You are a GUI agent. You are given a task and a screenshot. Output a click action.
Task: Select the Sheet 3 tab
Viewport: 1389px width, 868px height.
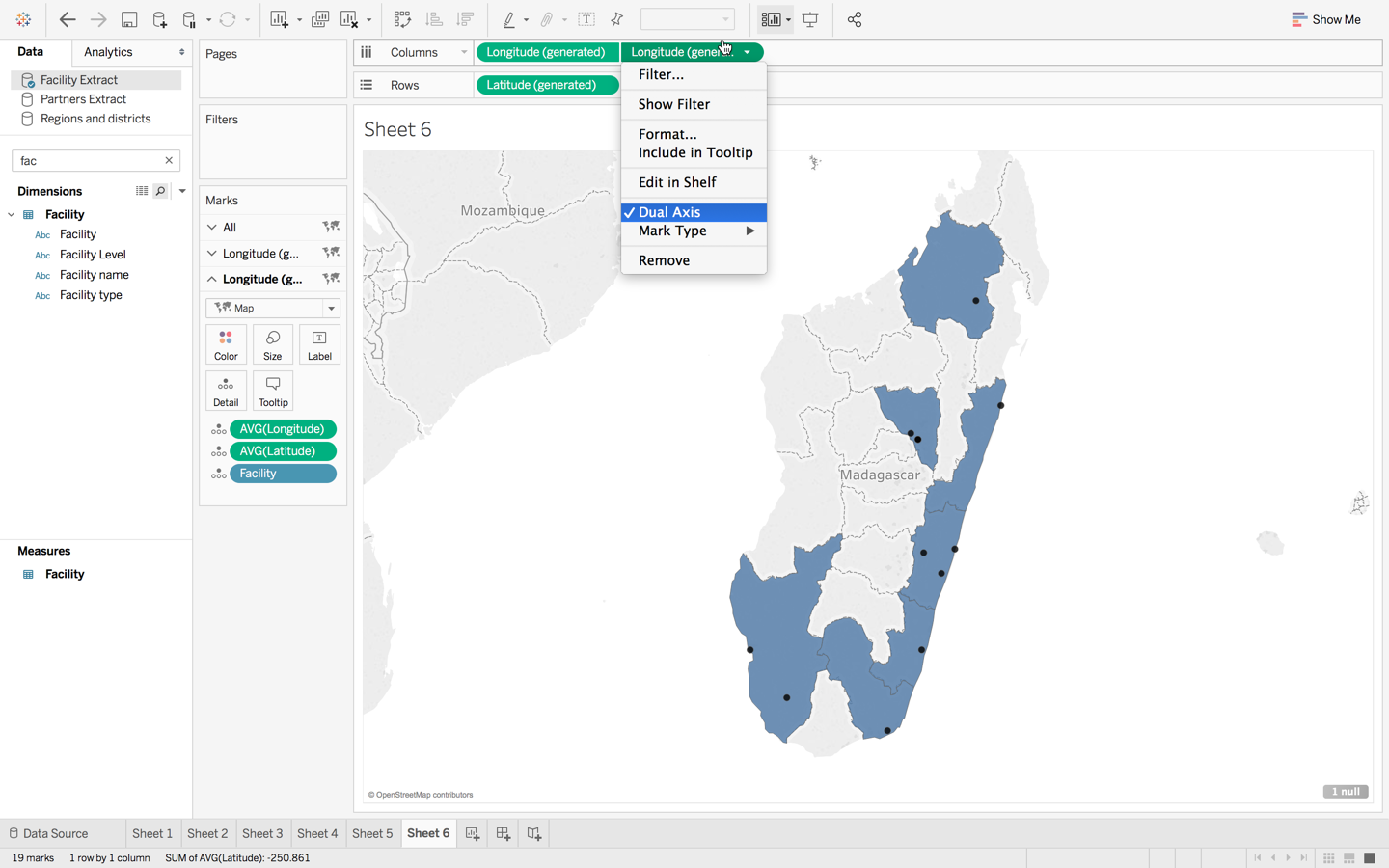(x=262, y=833)
